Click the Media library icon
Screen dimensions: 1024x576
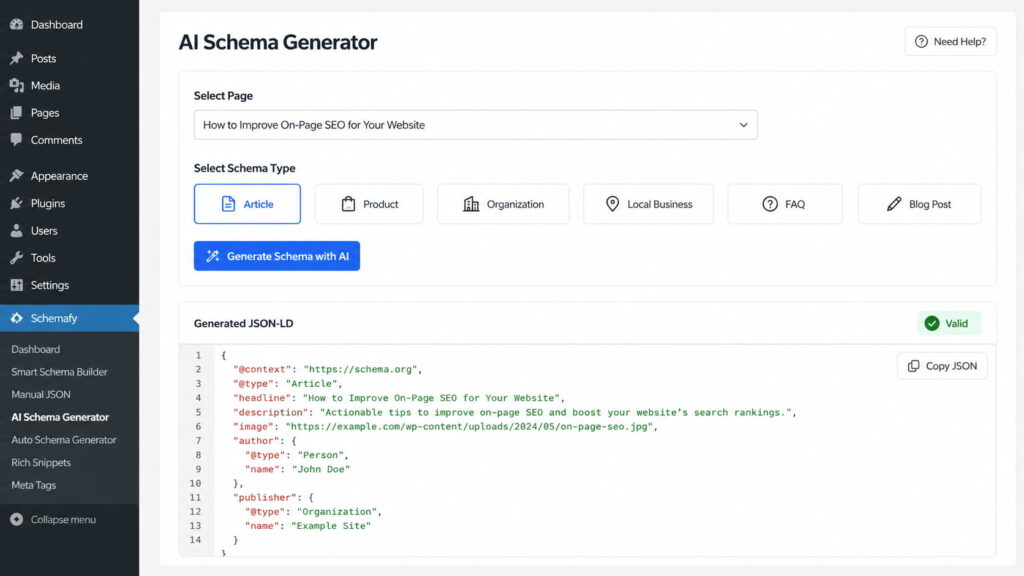16,86
